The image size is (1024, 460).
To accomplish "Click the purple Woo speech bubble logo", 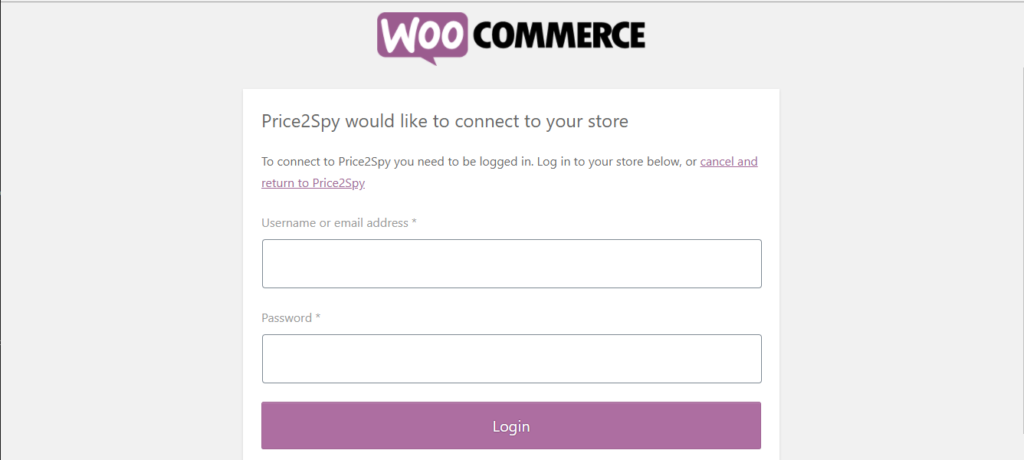I will pos(423,36).
